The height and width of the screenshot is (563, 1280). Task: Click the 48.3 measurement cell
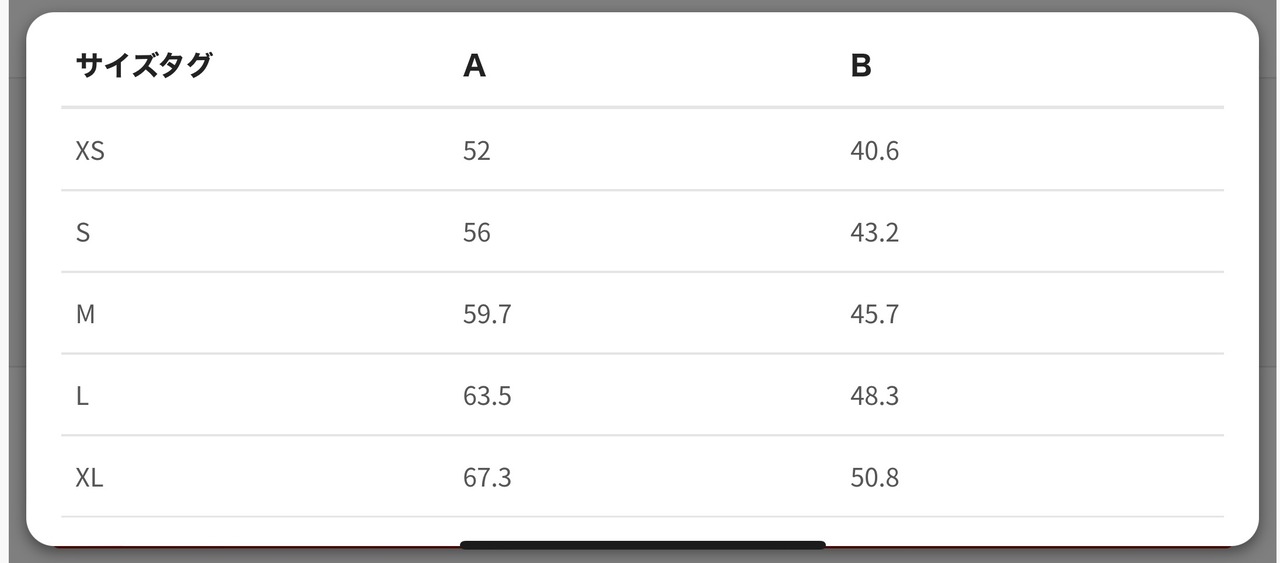coord(875,396)
